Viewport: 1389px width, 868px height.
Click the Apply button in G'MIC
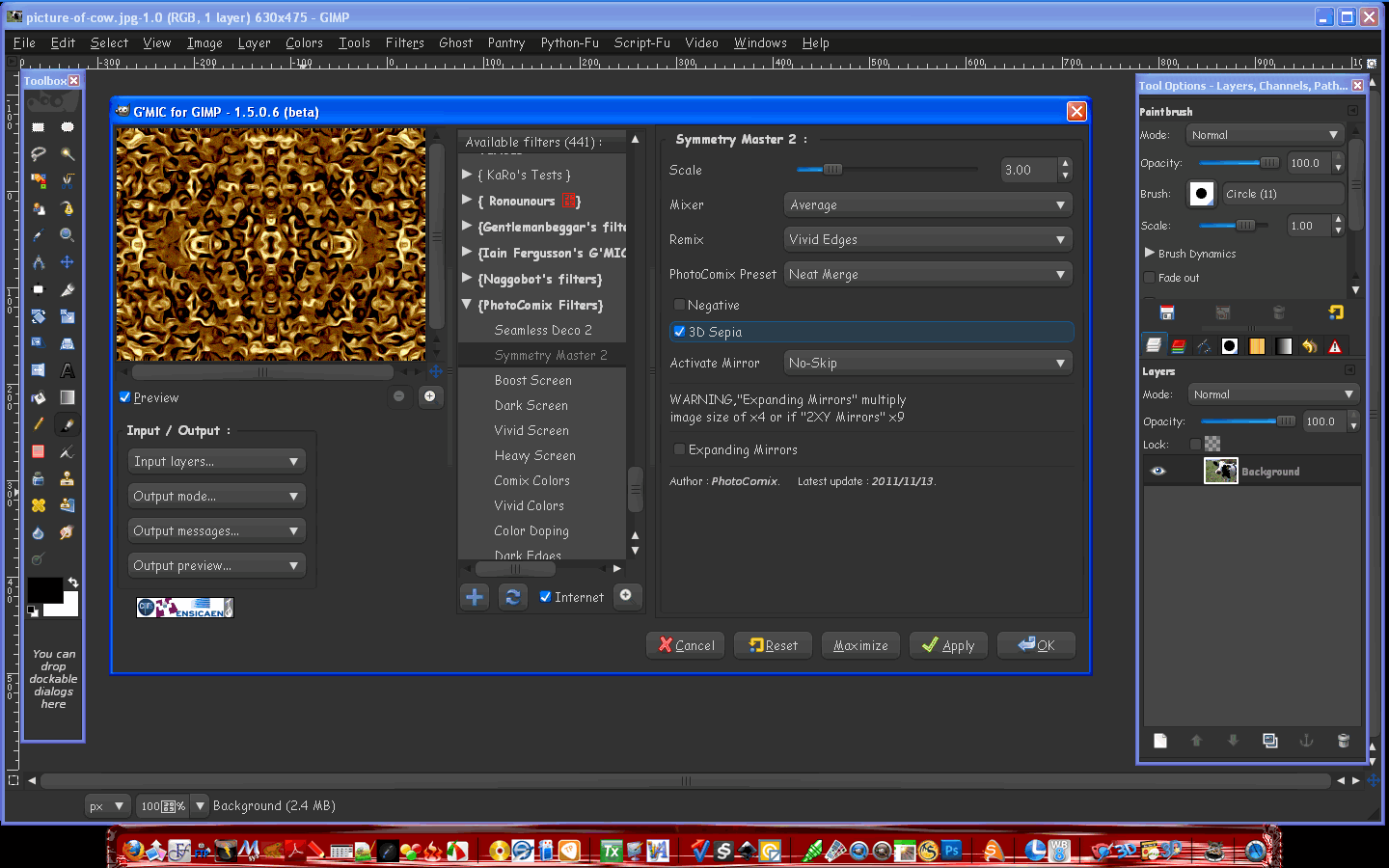(948, 645)
